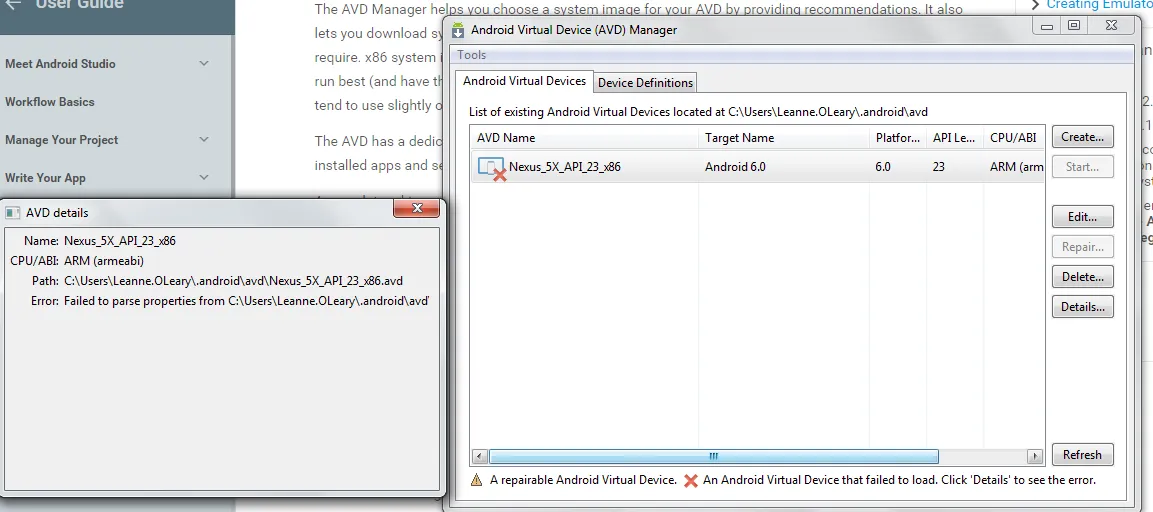This screenshot has height=512, width=1153.
Task: Click the AVD Manager window title icon
Action: click(x=458, y=30)
